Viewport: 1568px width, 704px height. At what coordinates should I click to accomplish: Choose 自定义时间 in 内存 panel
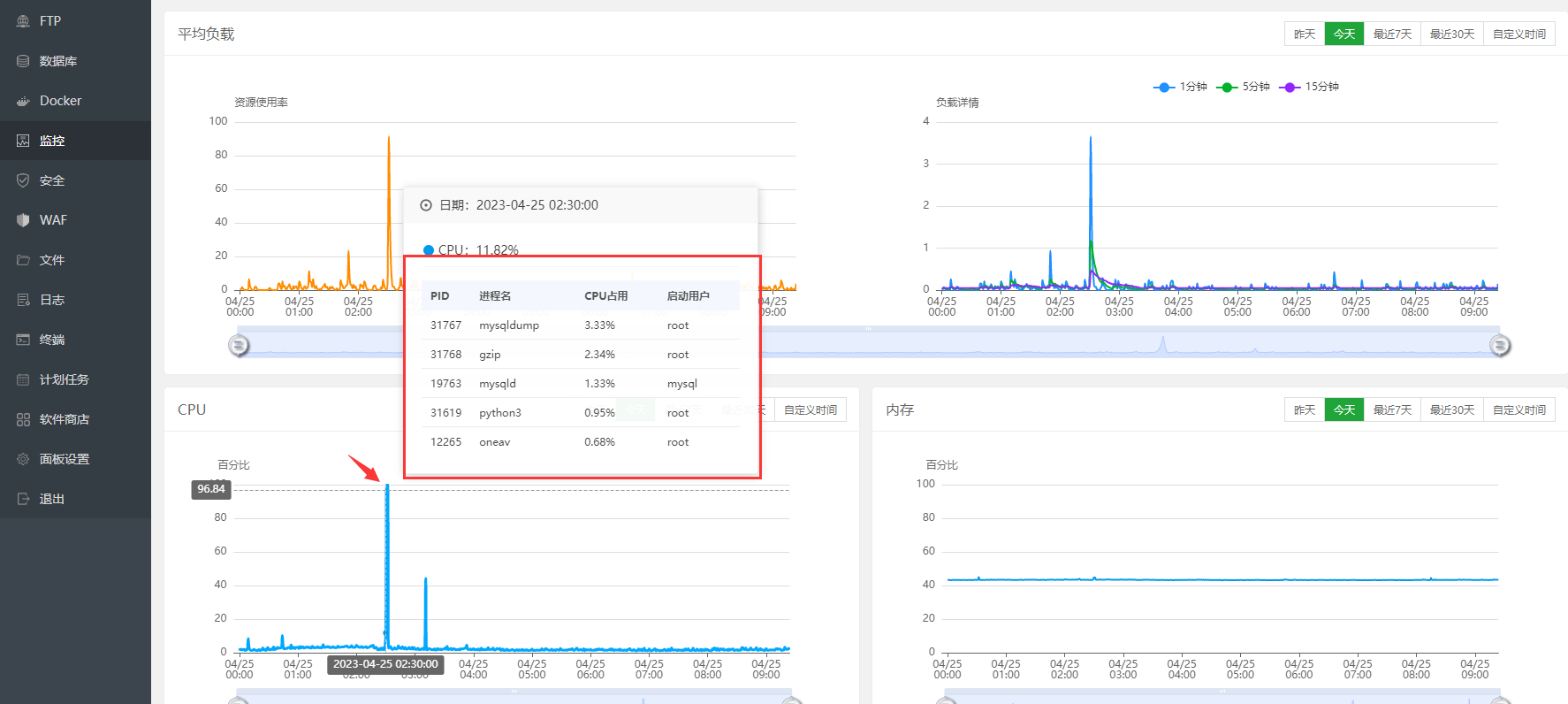pos(1519,409)
